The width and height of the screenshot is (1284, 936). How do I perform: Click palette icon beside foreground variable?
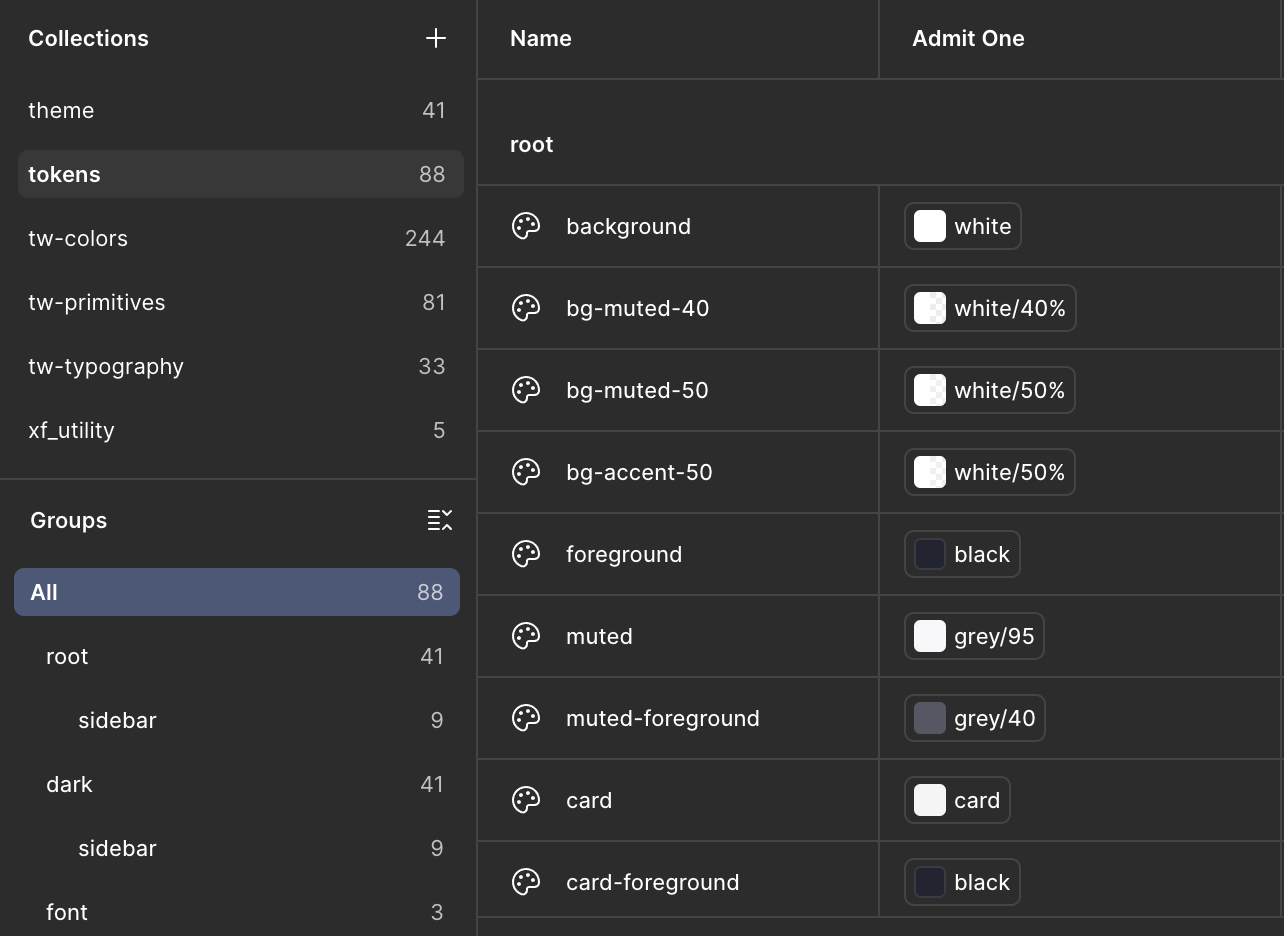[526, 554]
